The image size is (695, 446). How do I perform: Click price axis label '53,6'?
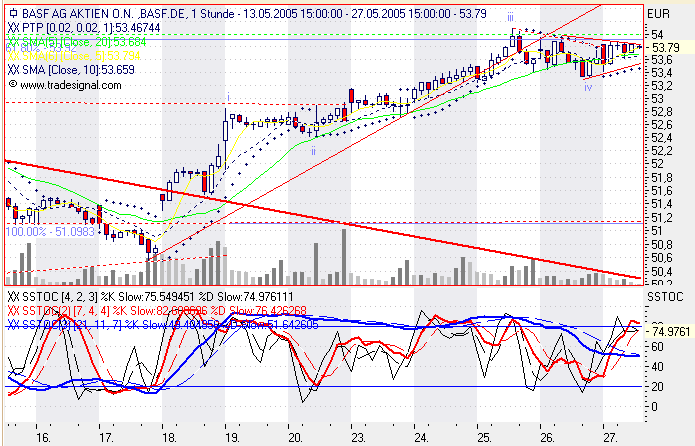[x=662, y=60]
